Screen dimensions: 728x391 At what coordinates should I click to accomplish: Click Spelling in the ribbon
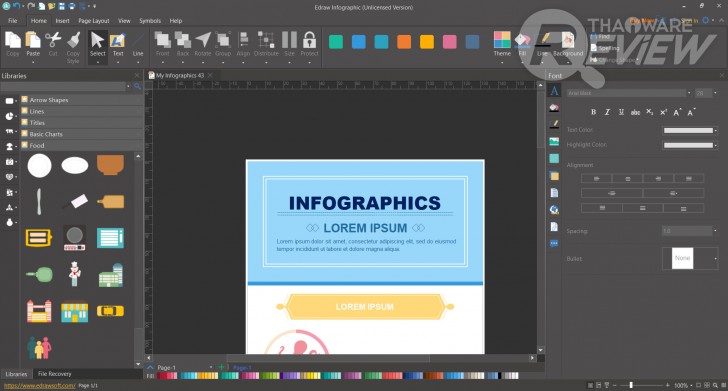click(605, 48)
